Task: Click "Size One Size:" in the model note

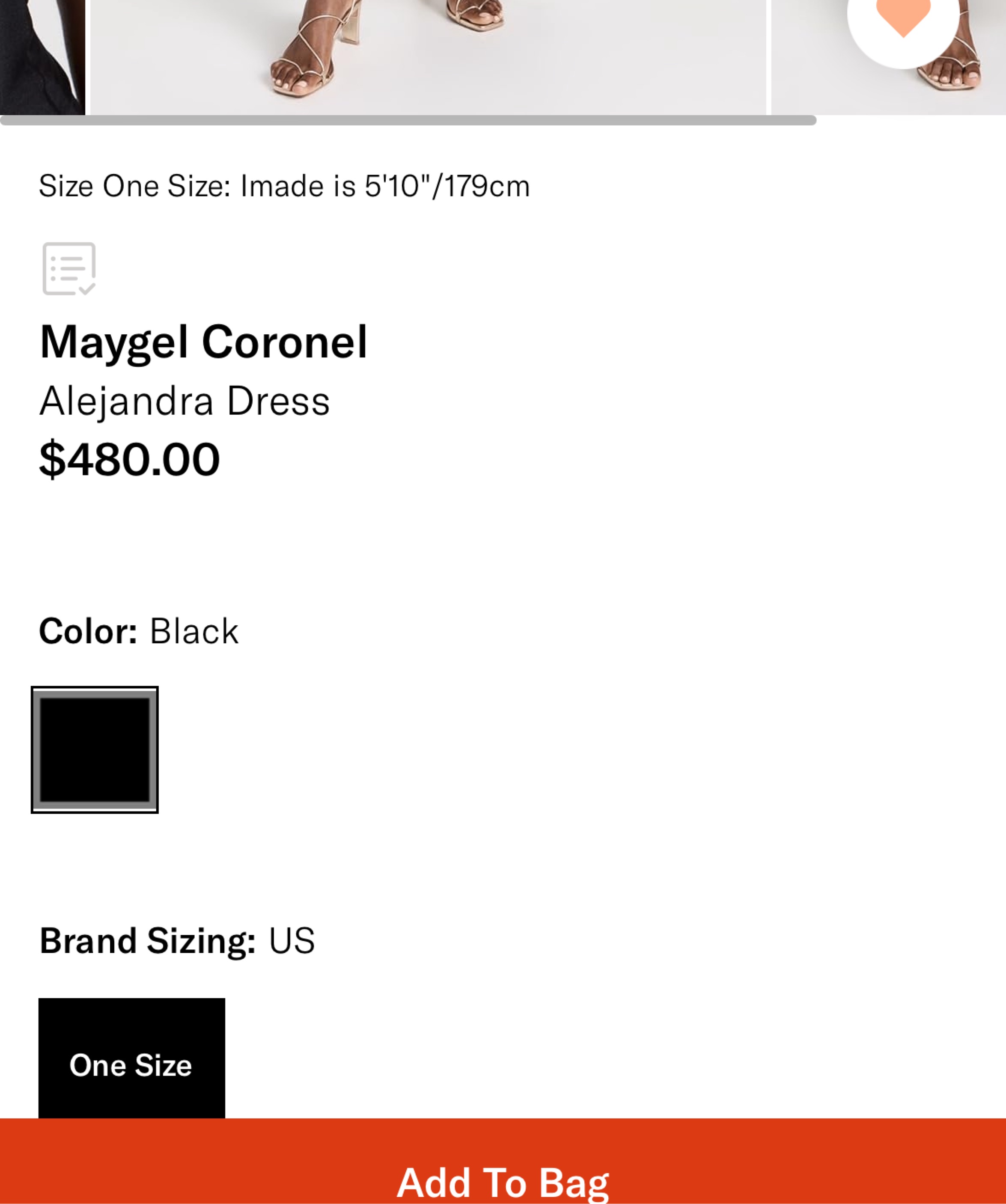Action: point(134,186)
